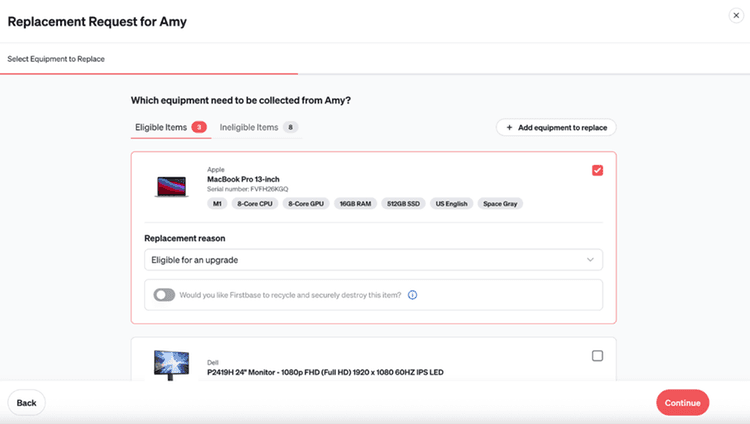Switch to the Eligible Items tab
The height and width of the screenshot is (424, 750).
point(160,127)
